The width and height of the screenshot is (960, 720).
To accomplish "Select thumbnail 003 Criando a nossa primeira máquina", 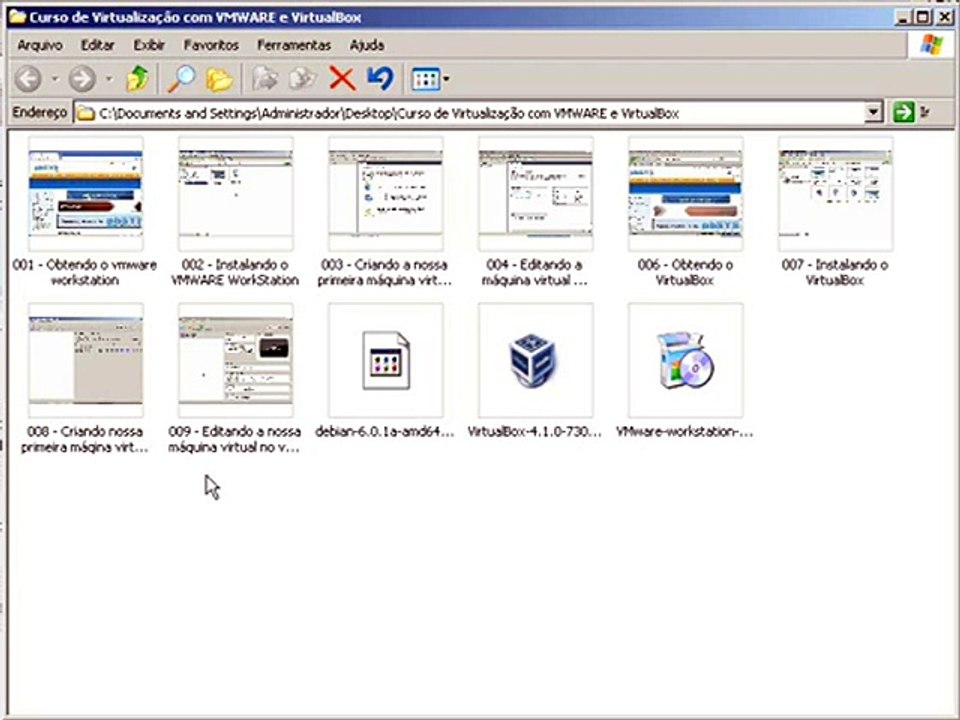I will 386,193.
